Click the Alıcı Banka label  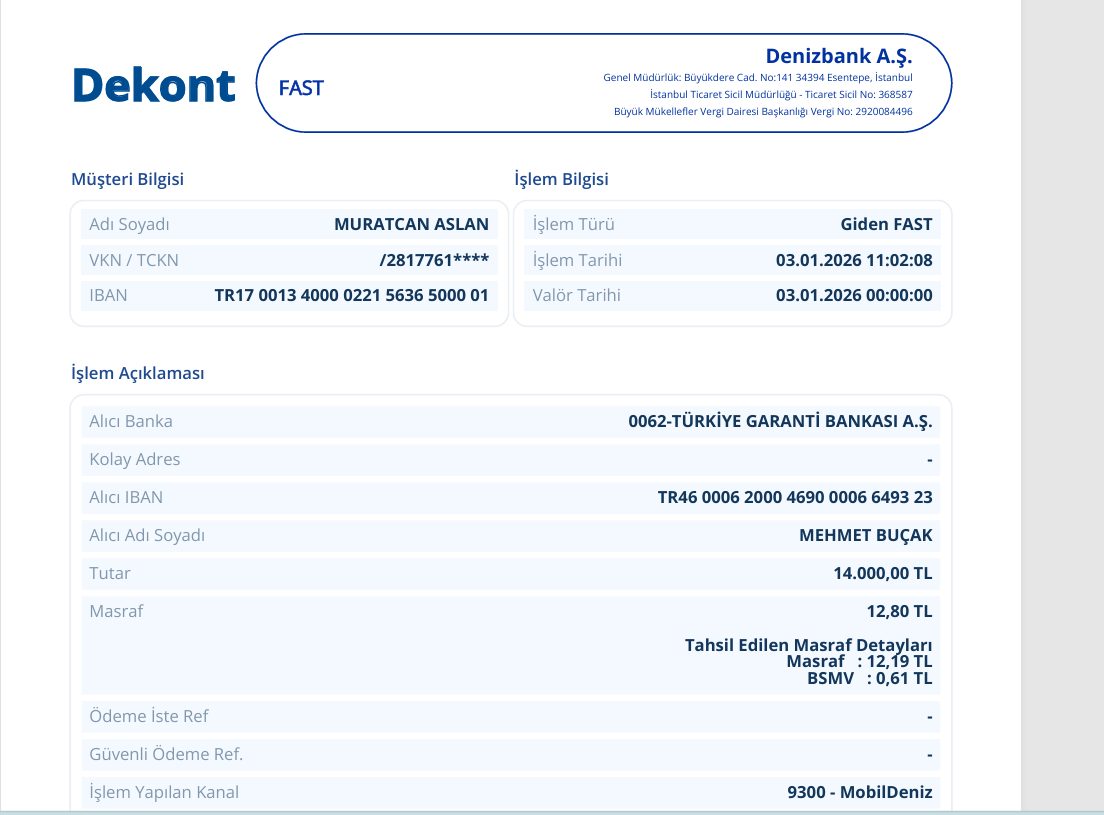pyautogui.click(x=131, y=422)
